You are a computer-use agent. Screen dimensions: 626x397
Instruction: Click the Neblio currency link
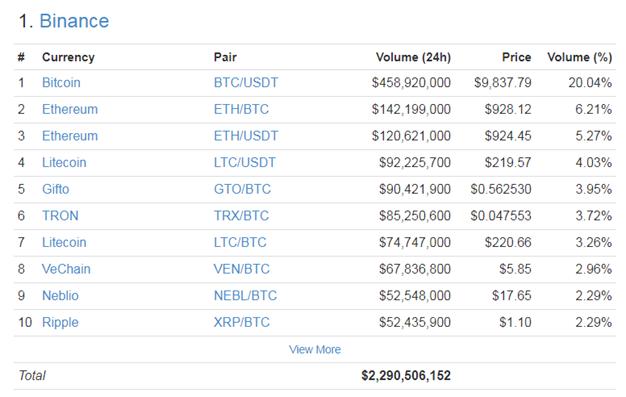(60, 296)
